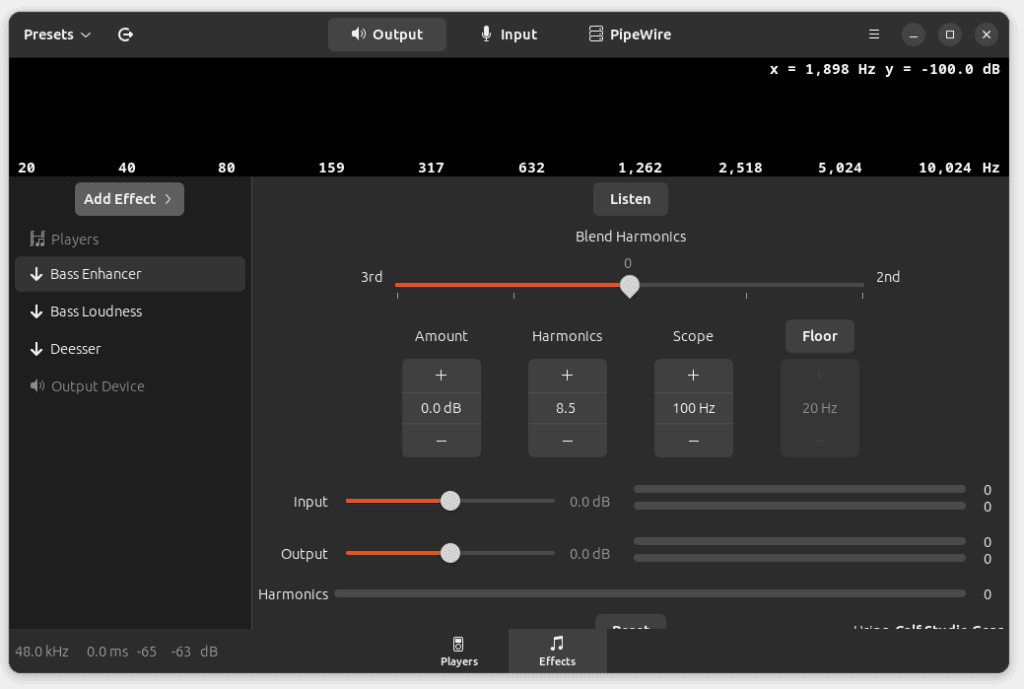The image size is (1024, 689).
Task: Open the hamburger main menu
Action: [x=874, y=35]
